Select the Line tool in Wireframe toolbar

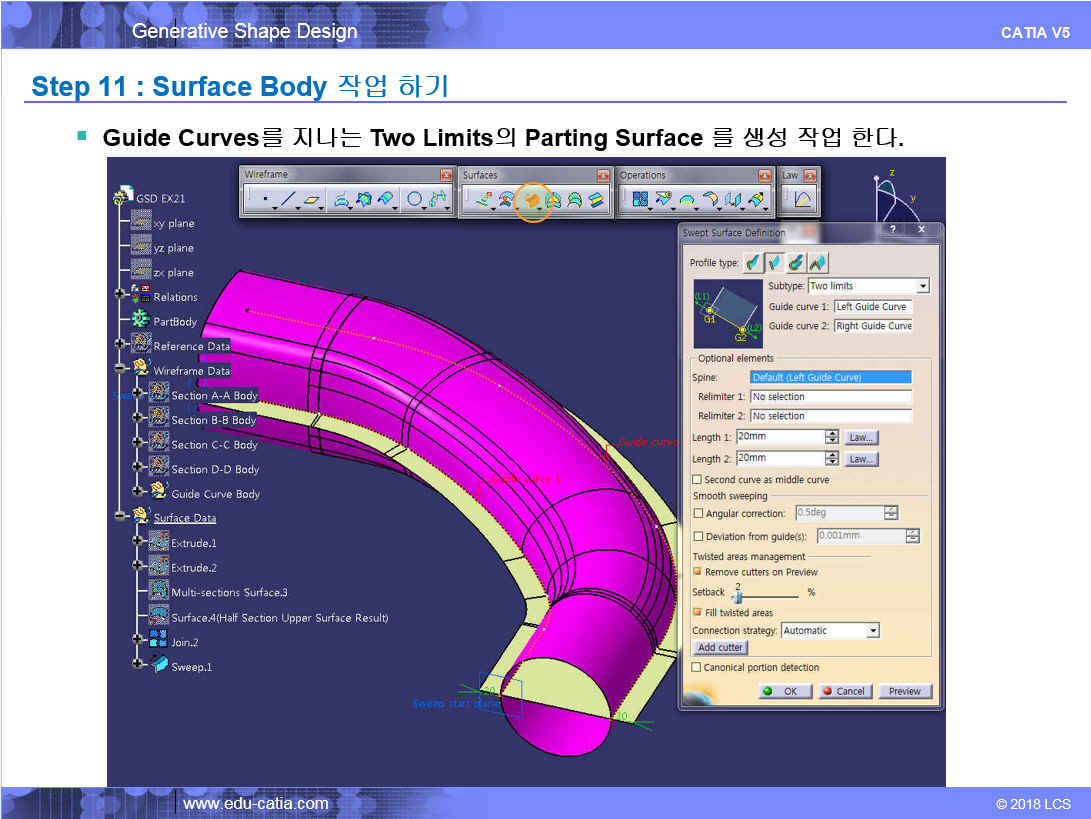click(288, 200)
